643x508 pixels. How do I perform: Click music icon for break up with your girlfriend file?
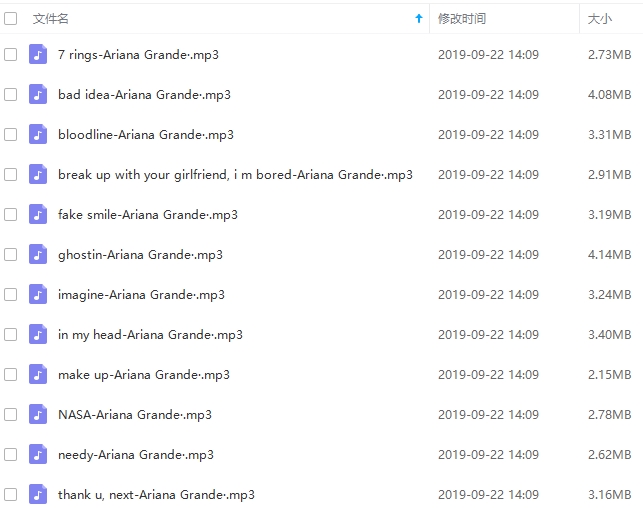pos(38,175)
